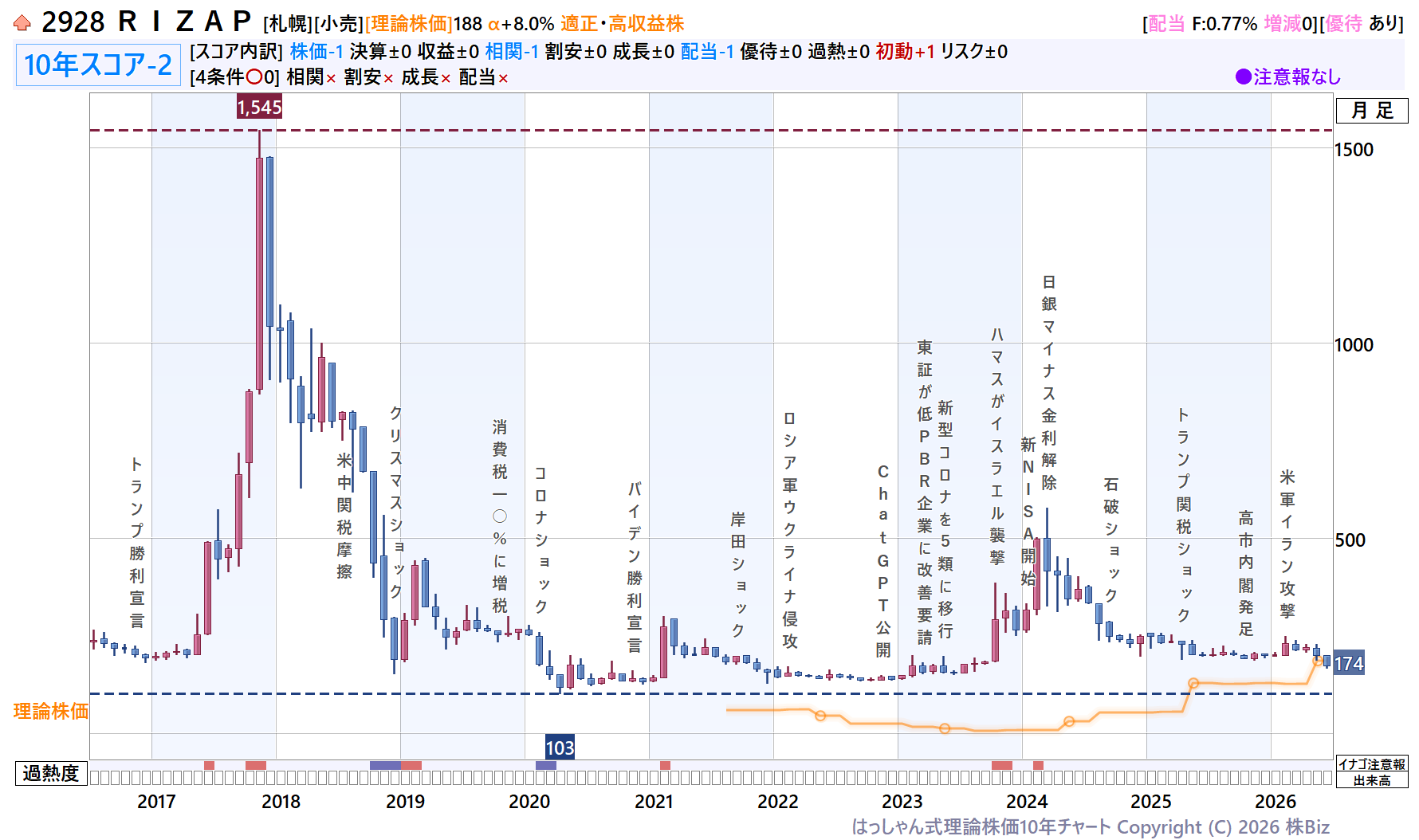
Task: Click the トランプ関税ショック event label
Action: coord(1184,515)
